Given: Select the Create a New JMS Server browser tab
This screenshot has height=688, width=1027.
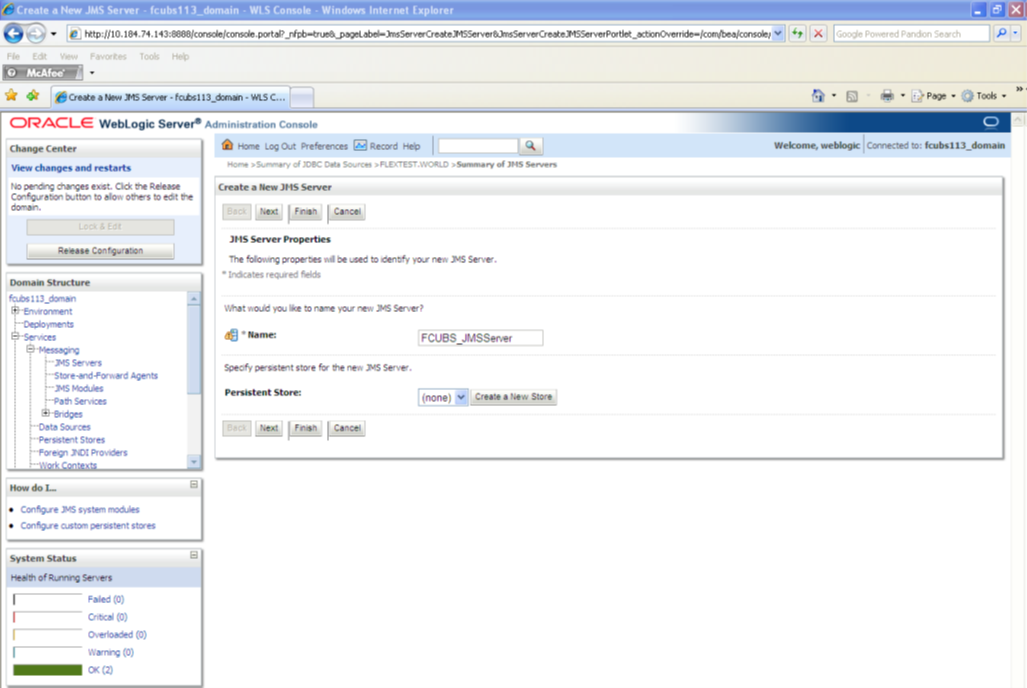Looking at the screenshot, I should tap(170, 97).
